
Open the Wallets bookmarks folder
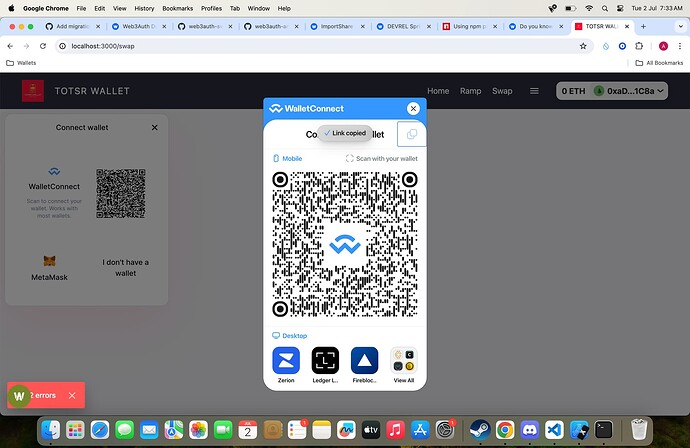(x=21, y=63)
